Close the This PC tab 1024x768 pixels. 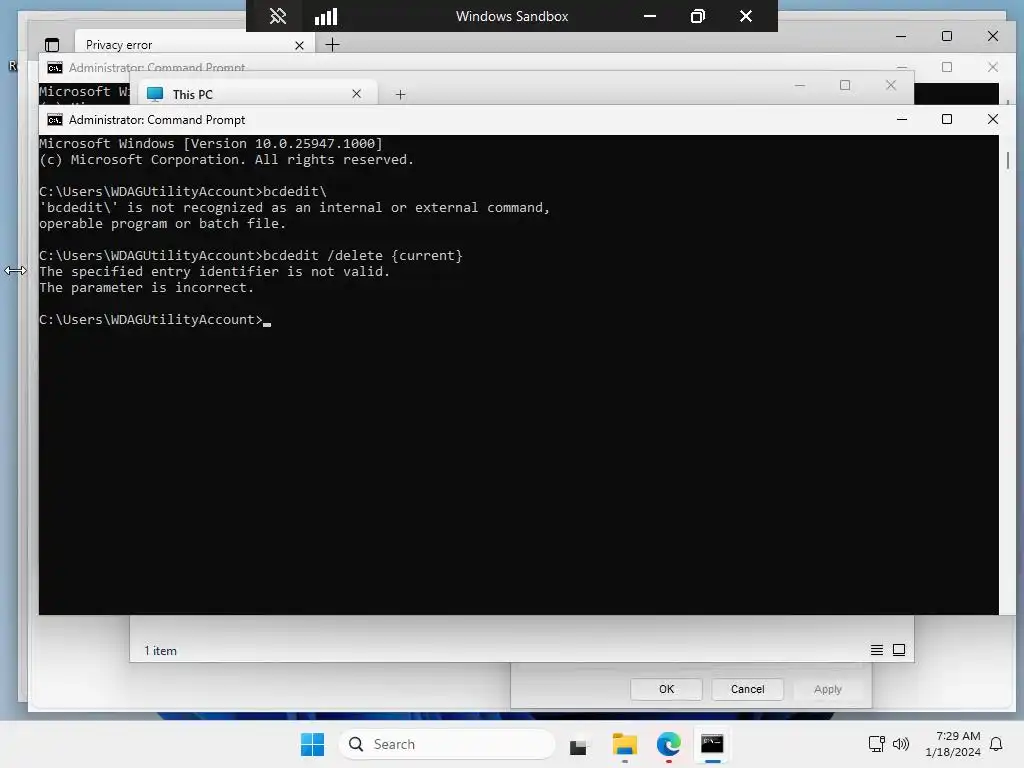pos(357,93)
